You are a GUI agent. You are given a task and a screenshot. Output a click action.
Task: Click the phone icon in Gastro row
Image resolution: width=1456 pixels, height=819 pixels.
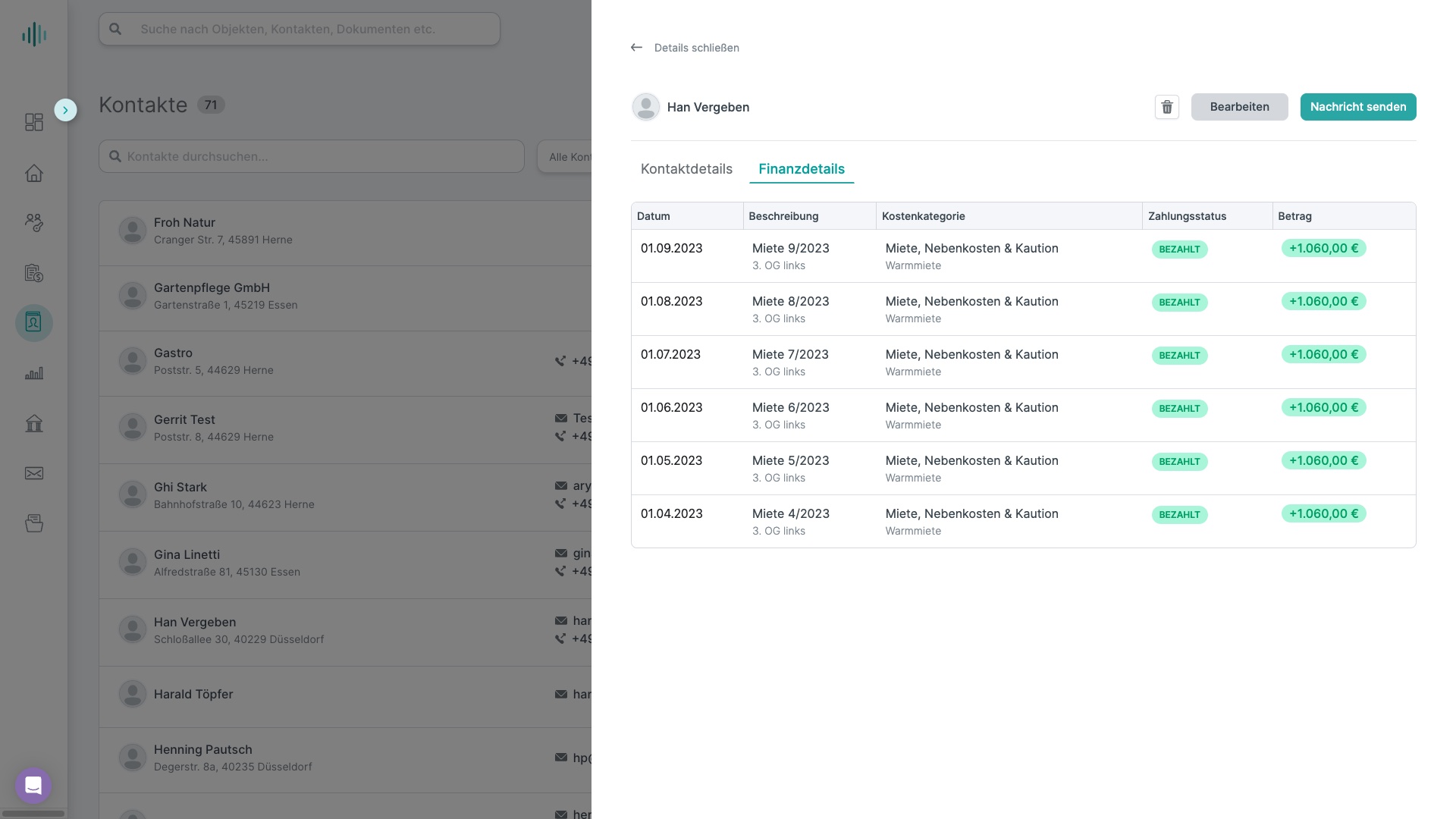560,361
